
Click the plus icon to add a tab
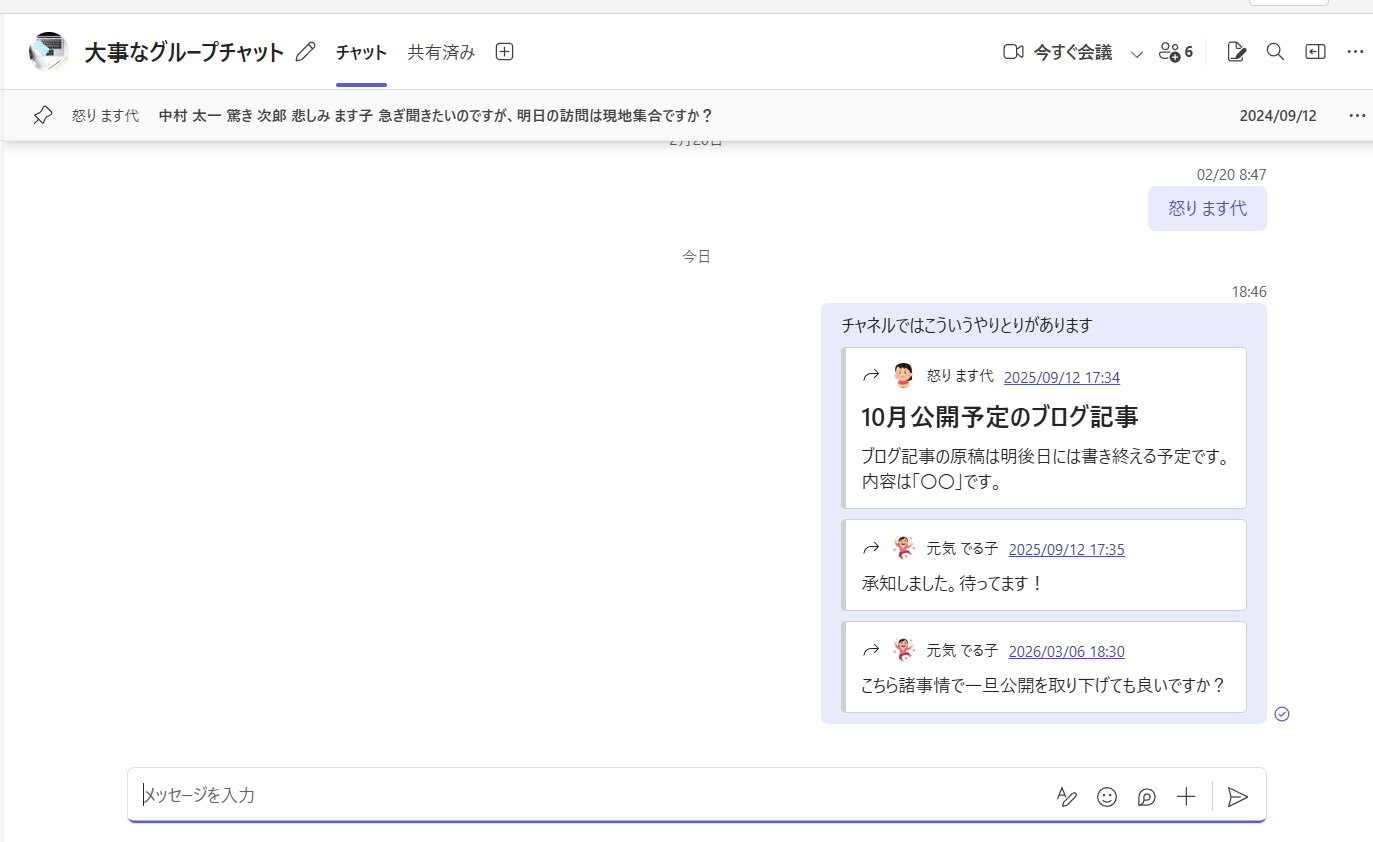[504, 52]
